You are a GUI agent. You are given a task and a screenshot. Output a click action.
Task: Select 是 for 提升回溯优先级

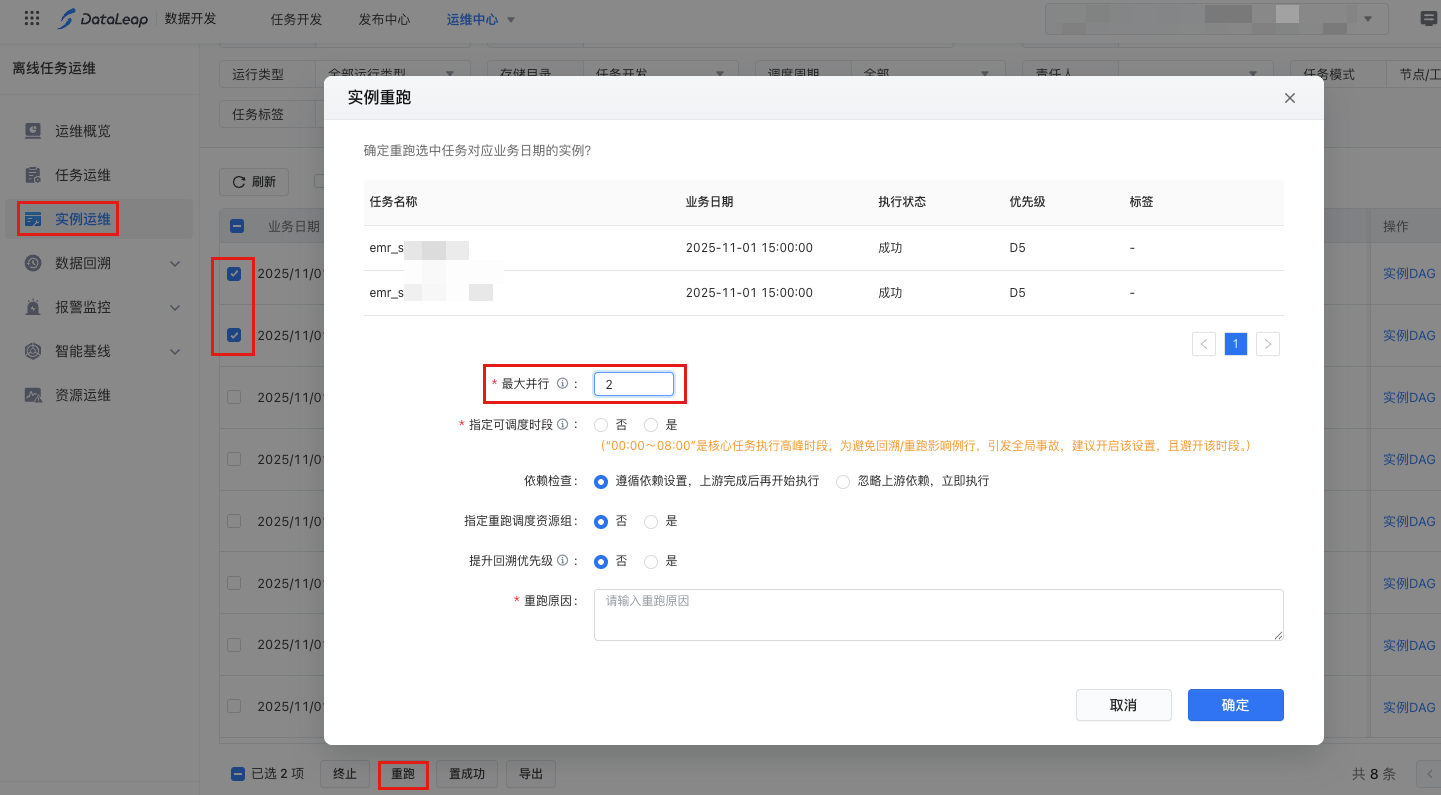pyautogui.click(x=651, y=561)
